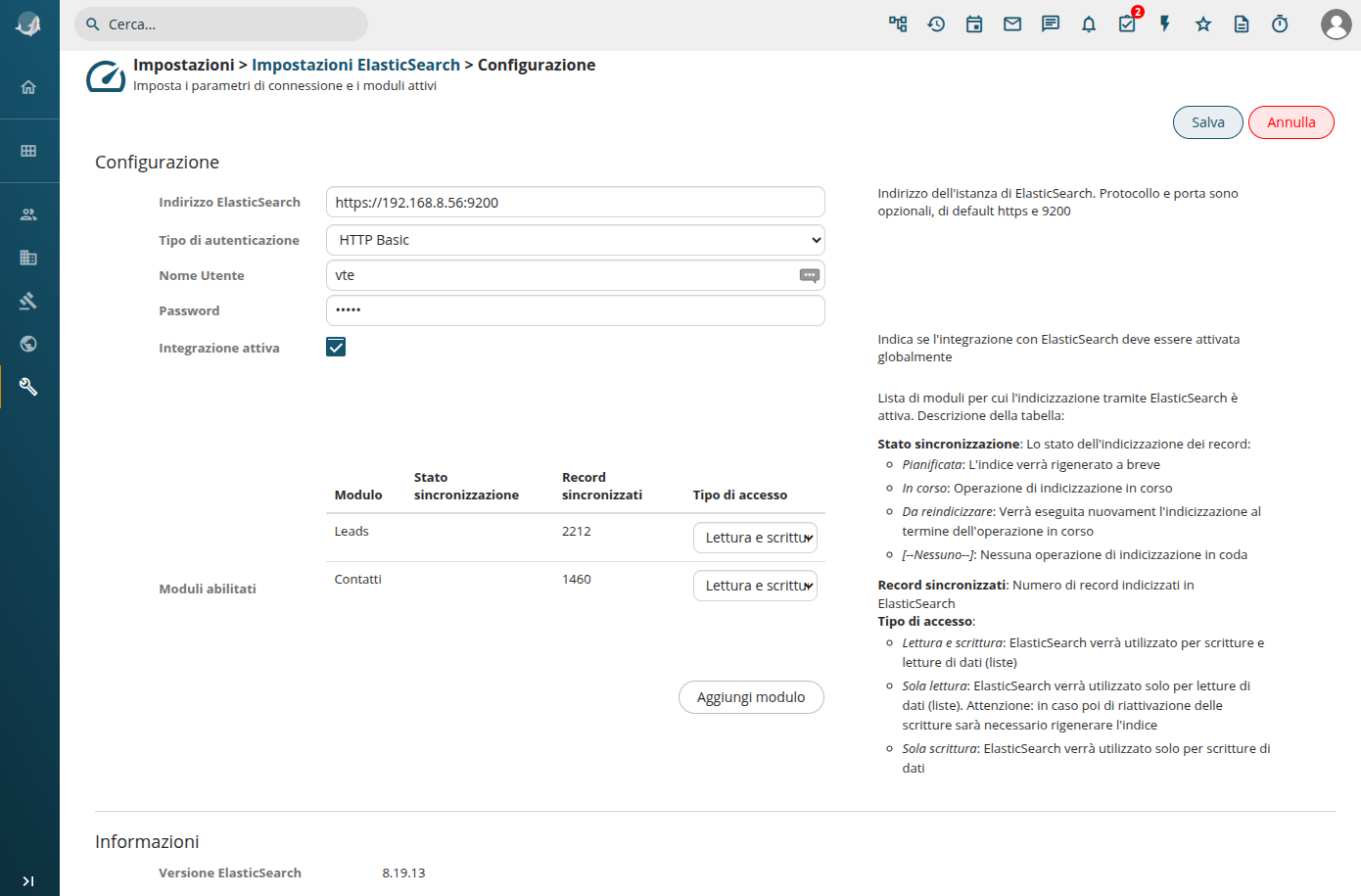
Task: Click the speedometer icon beside the breadcrumb
Action: click(106, 75)
